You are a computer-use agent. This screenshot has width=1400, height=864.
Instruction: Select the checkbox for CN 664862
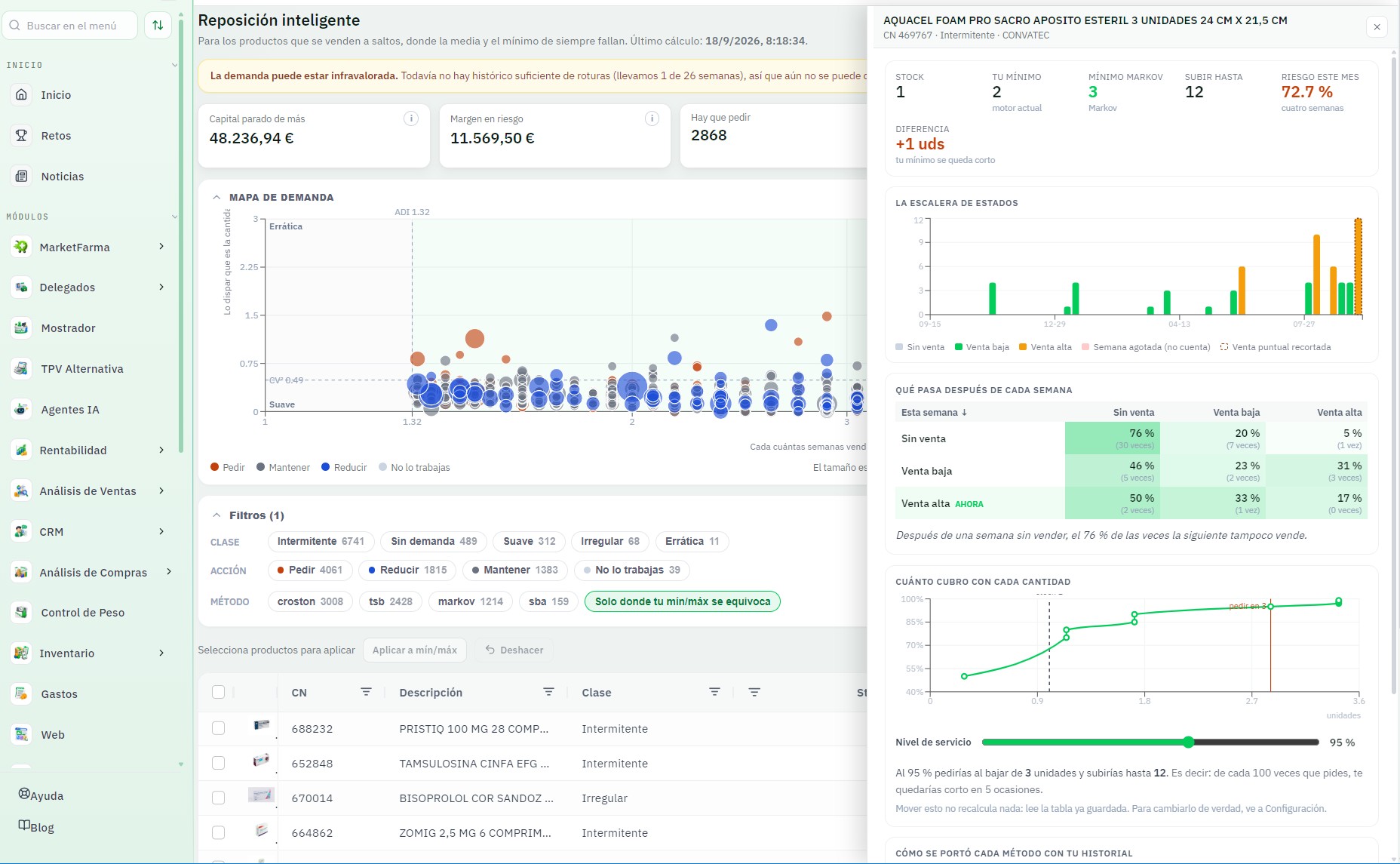pos(219,832)
